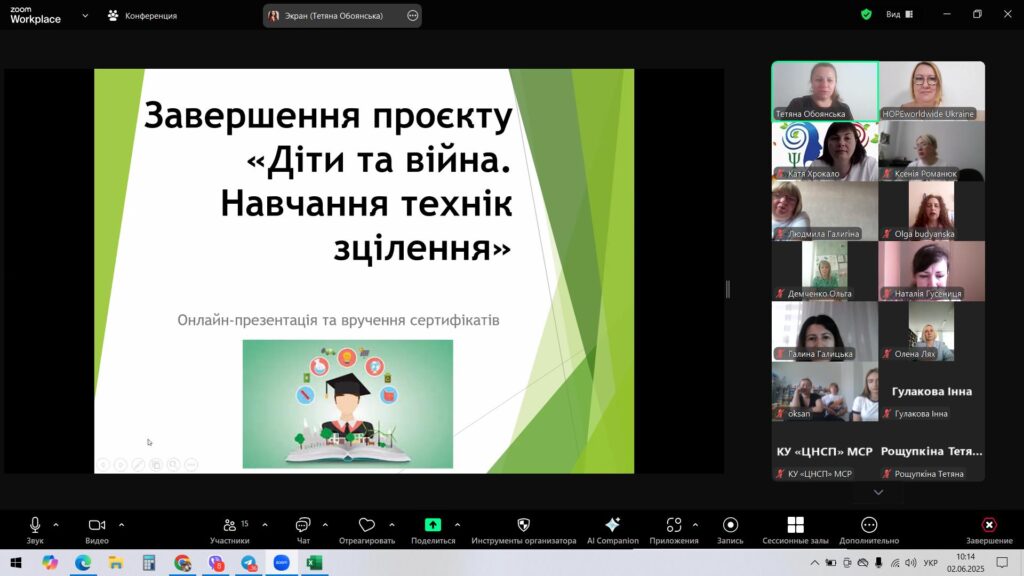1024x576 pixels.
Task: Click the green Share screen icon
Action: coord(432,525)
